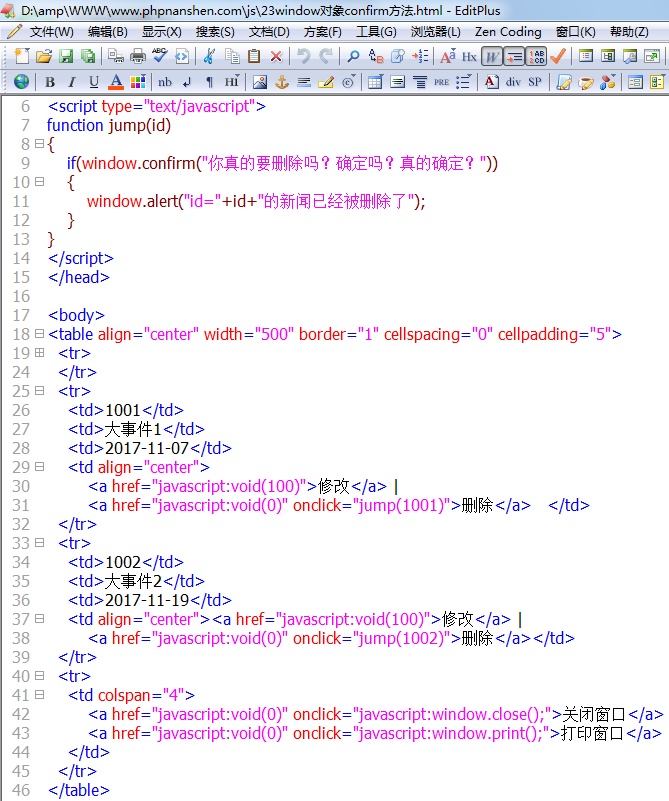Toggle line numbers display button
Image resolution: width=669 pixels, height=801 pixels.
pyautogui.click(x=536, y=56)
